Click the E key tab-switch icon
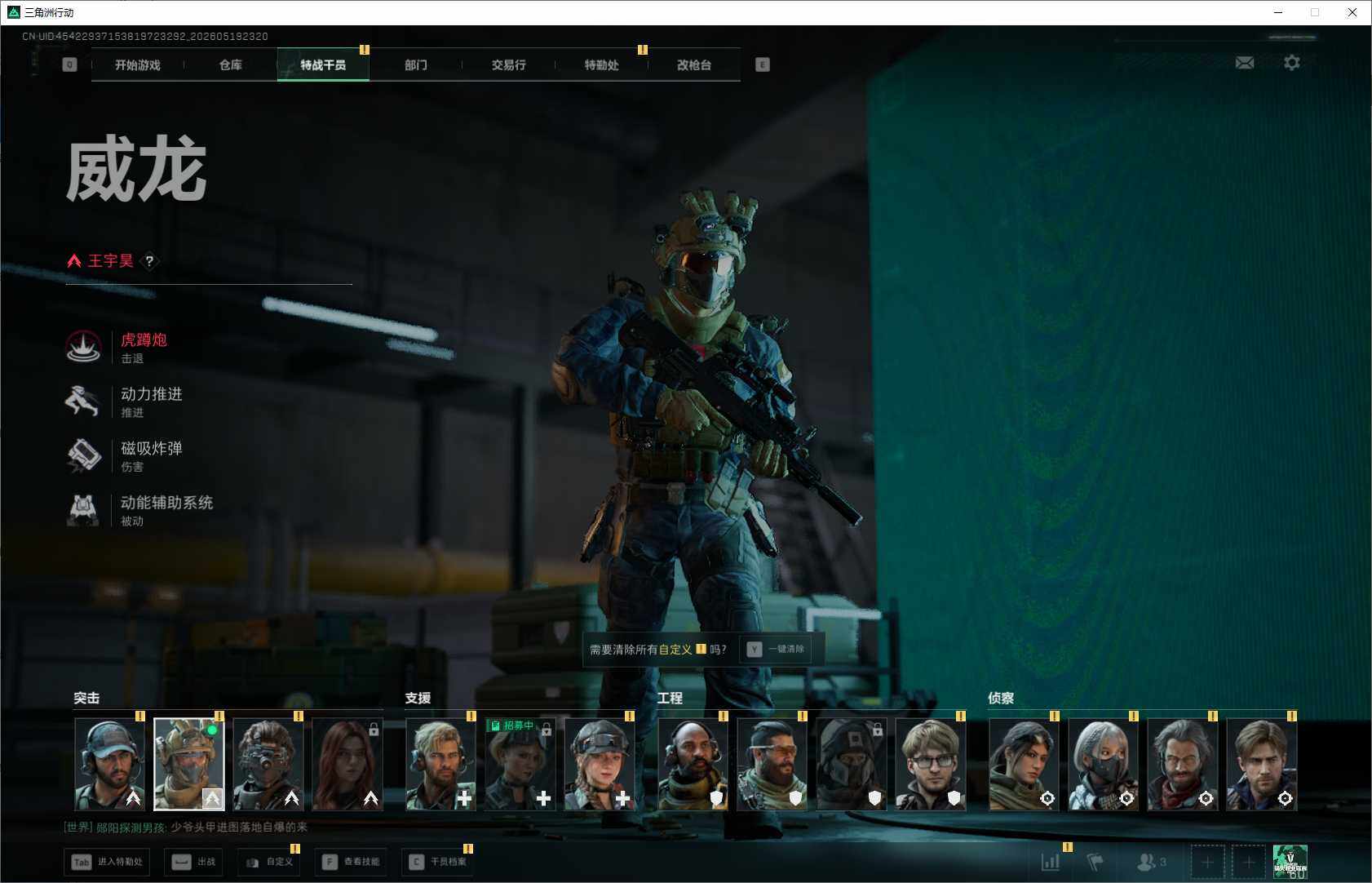 pyautogui.click(x=763, y=64)
